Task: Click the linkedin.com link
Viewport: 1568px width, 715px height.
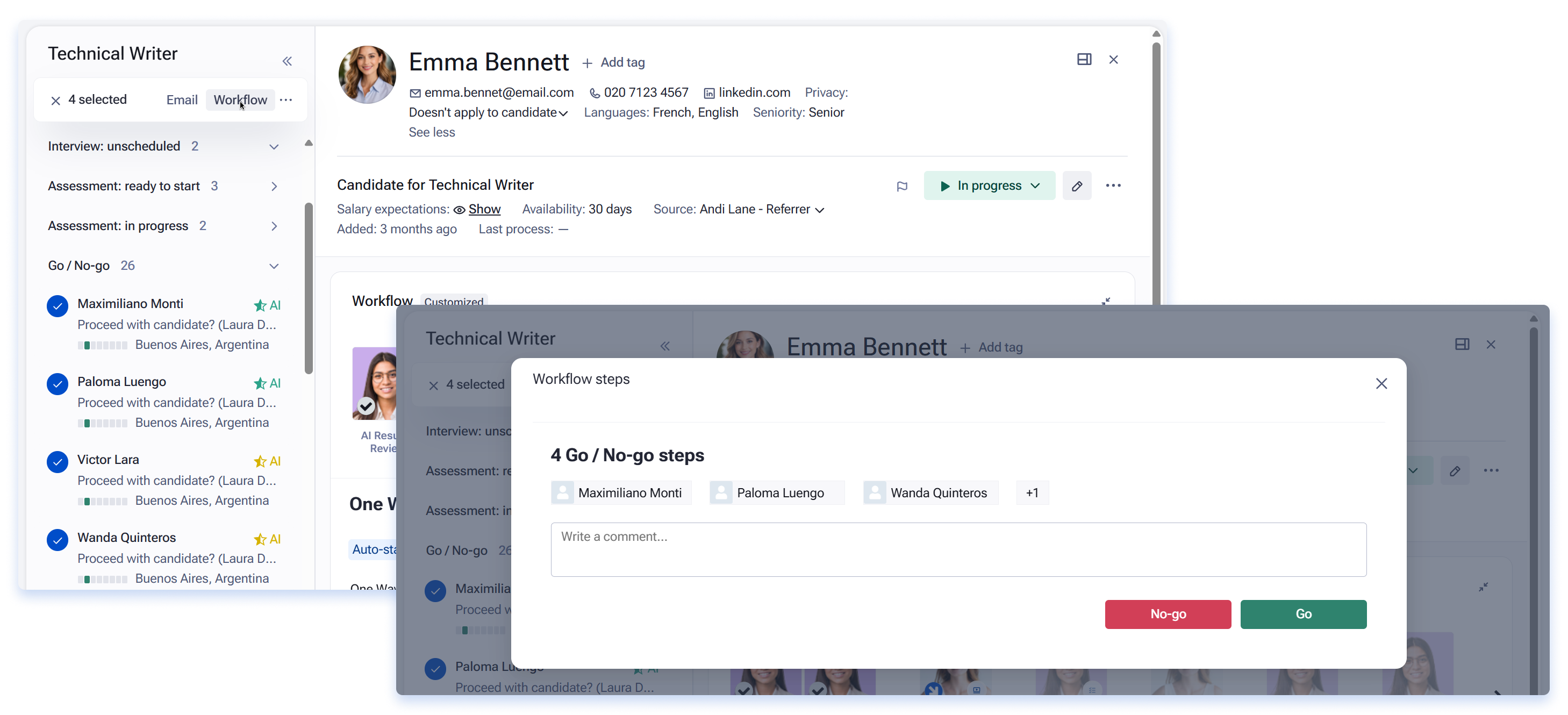Action: pyautogui.click(x=754, y=92)
